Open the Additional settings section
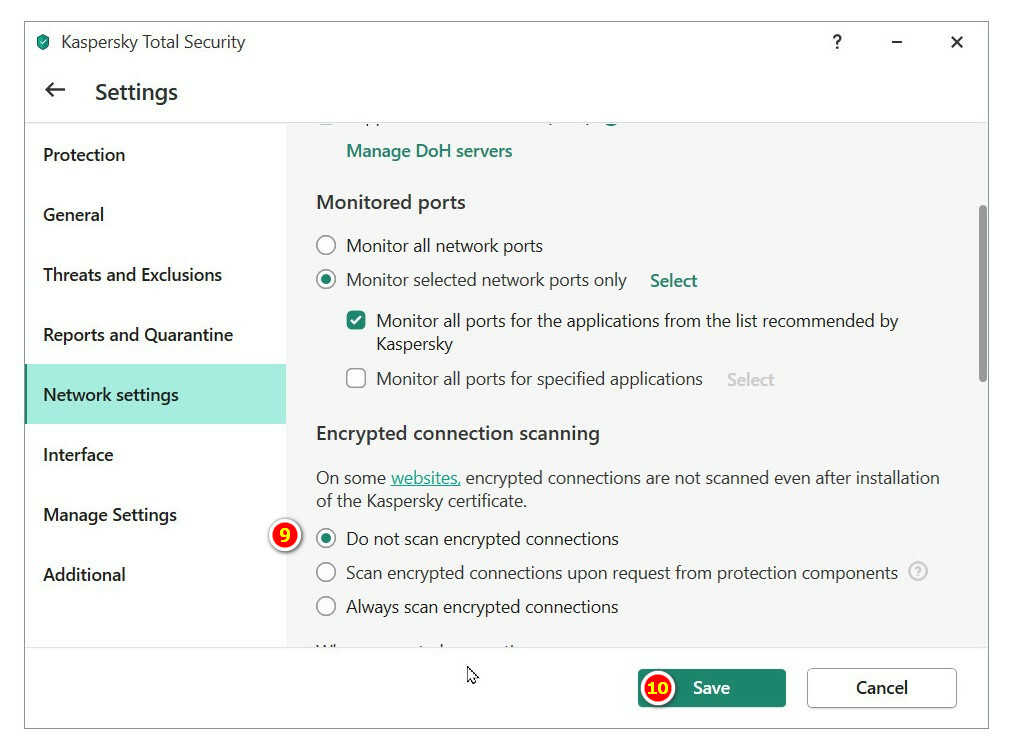Image resolution: width=1014 pixels, height=748 pixels. [x=155, y=575]
